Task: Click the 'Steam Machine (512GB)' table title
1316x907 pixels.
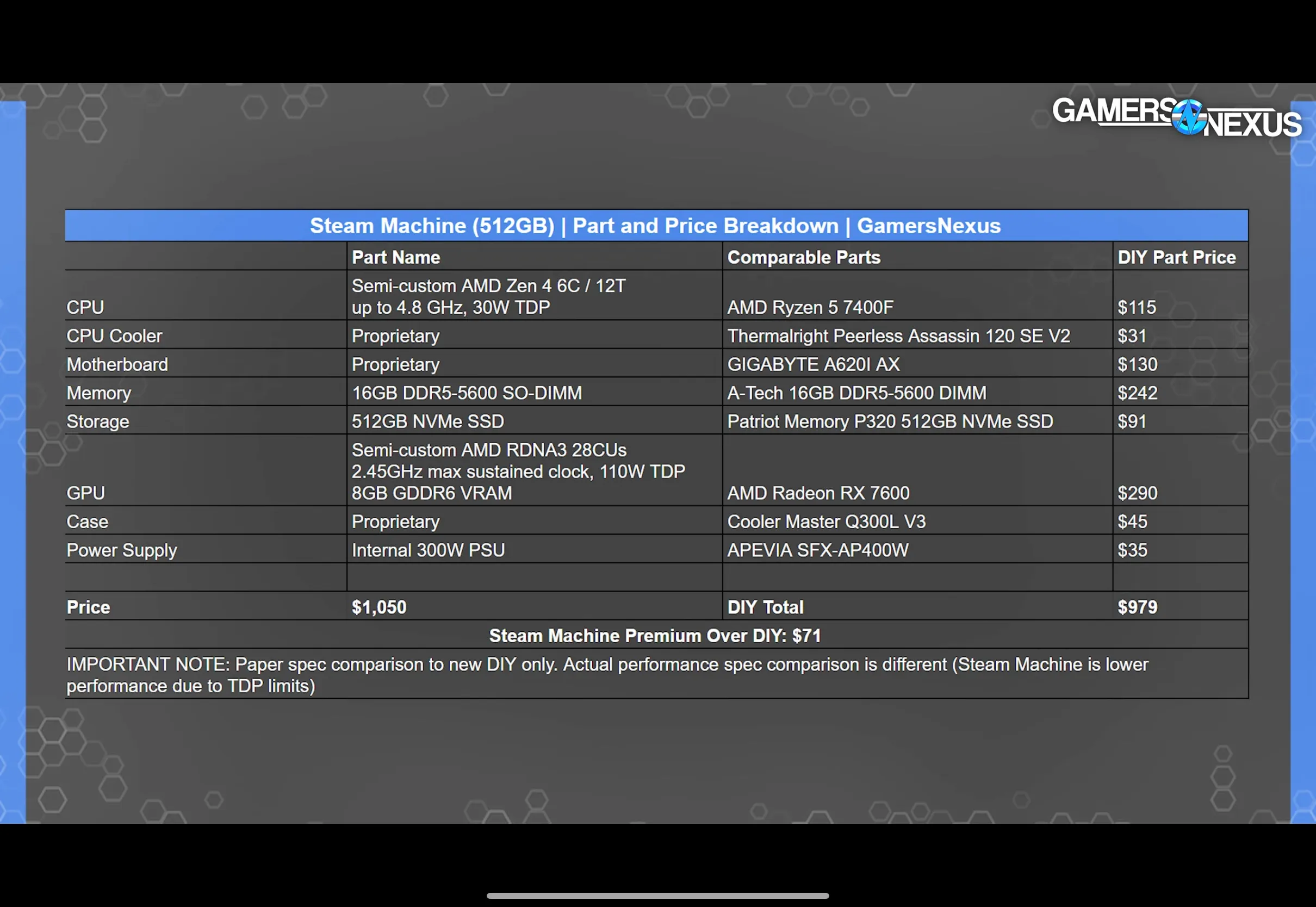Action: click(655, 226)
